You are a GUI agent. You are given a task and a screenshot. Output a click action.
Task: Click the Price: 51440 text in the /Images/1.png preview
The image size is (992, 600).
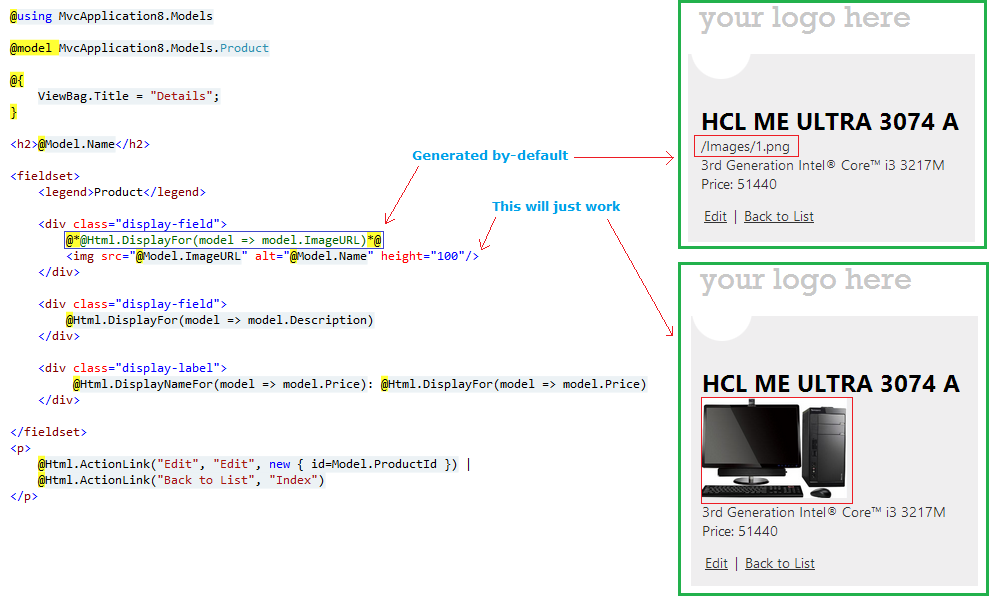pyautogui.click(x=738, y=184)
